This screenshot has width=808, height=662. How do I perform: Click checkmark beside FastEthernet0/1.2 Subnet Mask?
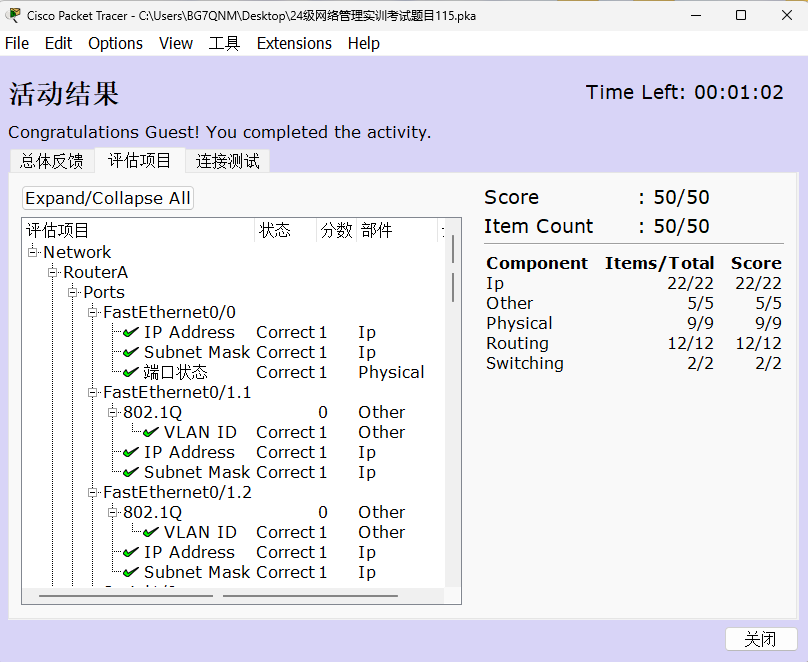(x=130, y=572)
